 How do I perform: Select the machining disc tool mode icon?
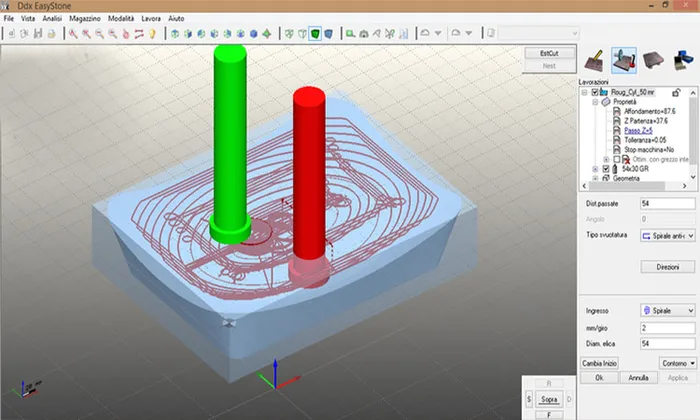pos(624,60)
